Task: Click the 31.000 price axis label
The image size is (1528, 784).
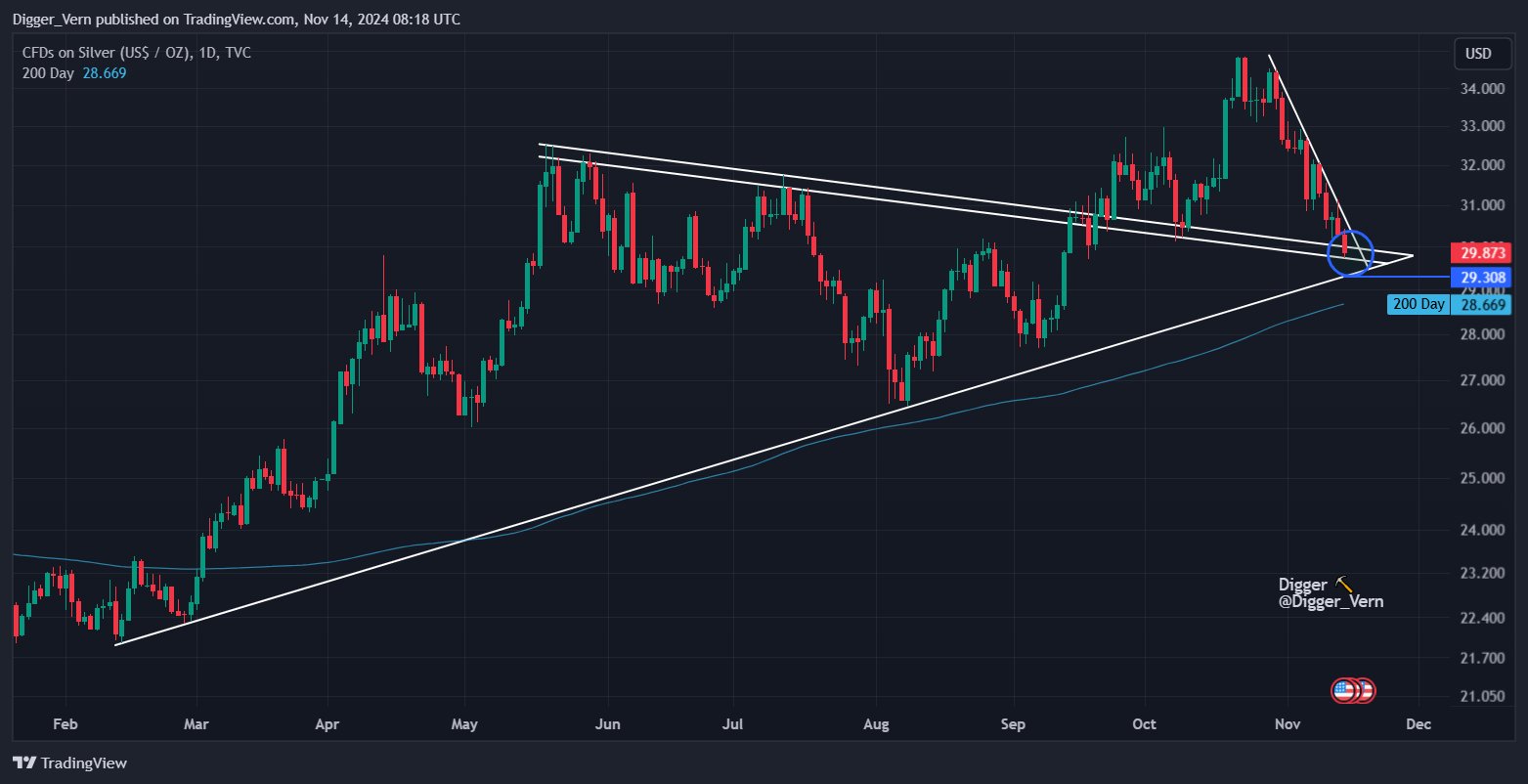Action: [1482, 205]
